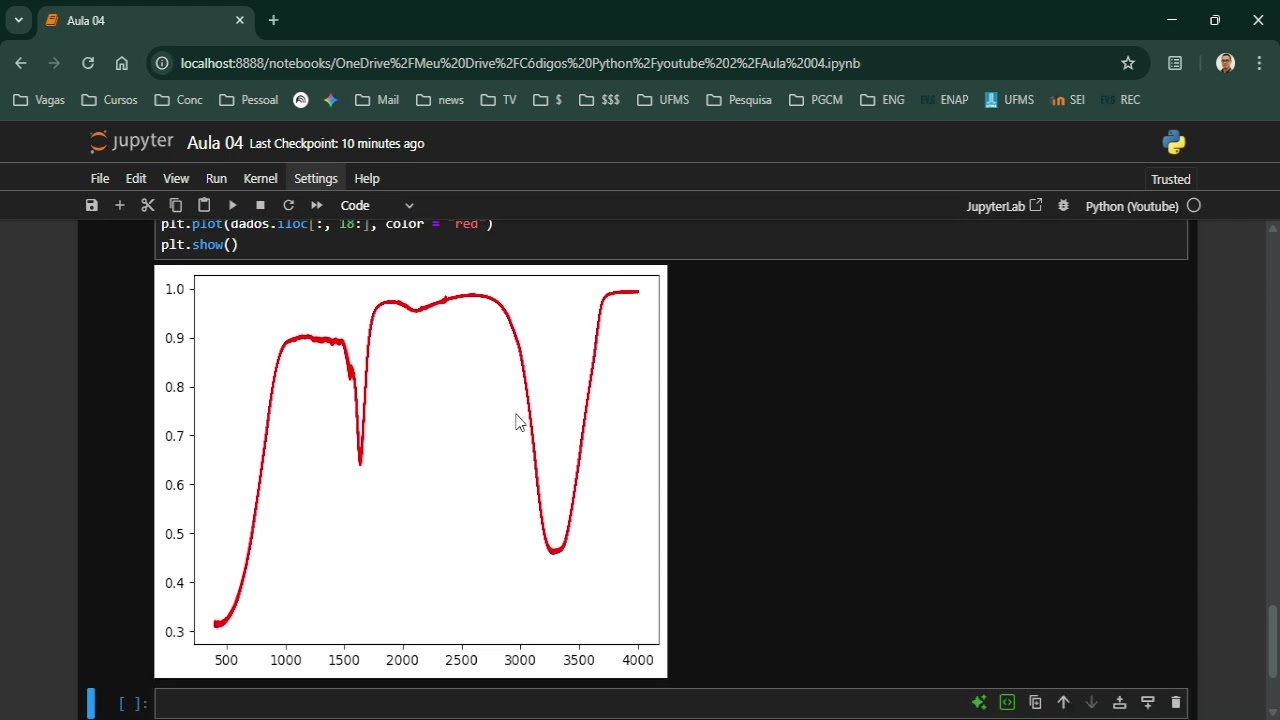This screenshot has height=720, width=1280.
Task: Go back in browser history
Action: (x=21, y=63)
